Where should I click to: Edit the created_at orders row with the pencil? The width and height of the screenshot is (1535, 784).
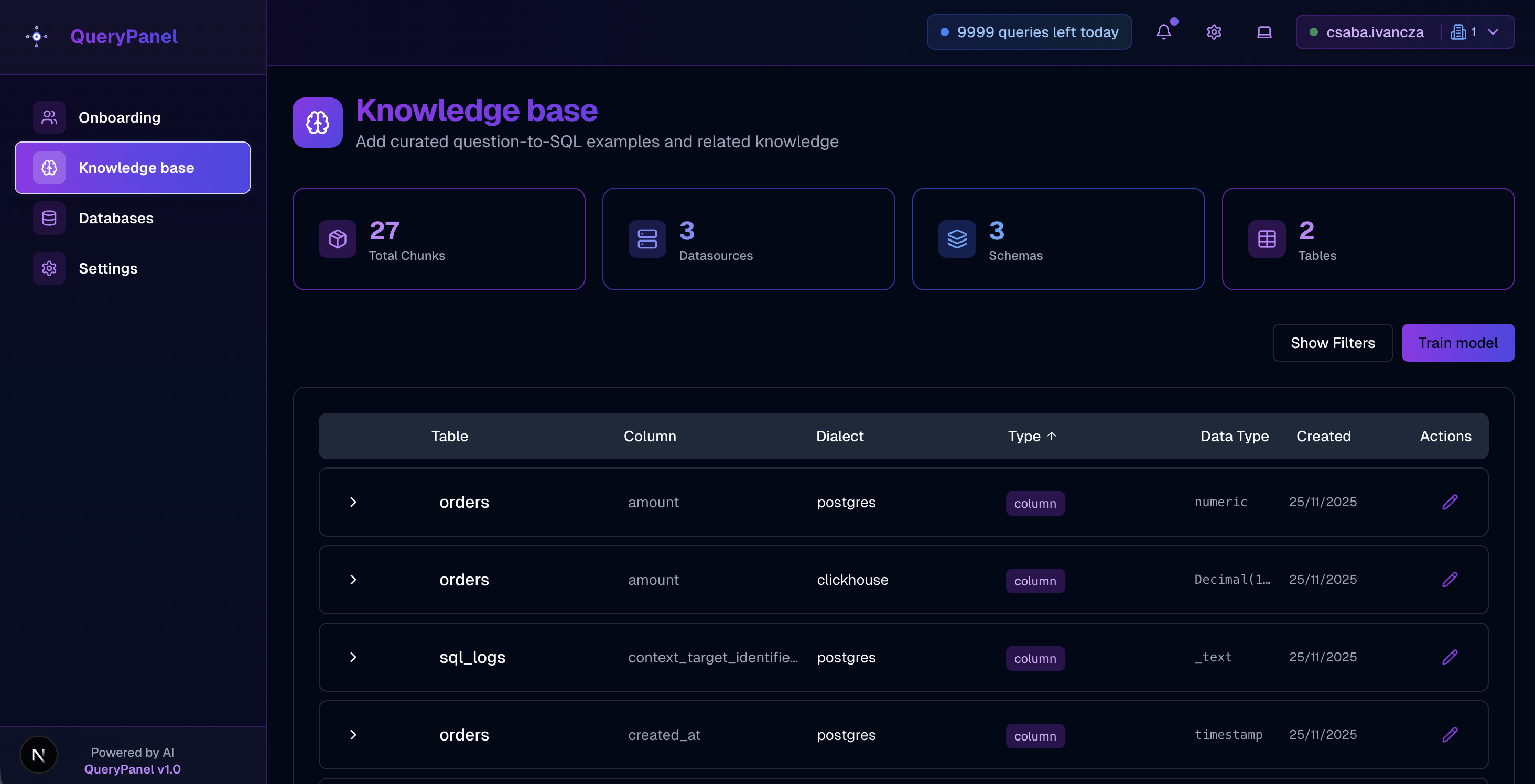1451,735
